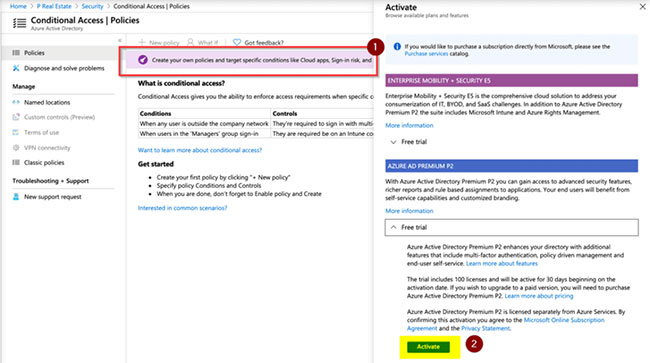Click the Named locations arrows icon
Screen dimensions: 650x363
tap(16, 102)
